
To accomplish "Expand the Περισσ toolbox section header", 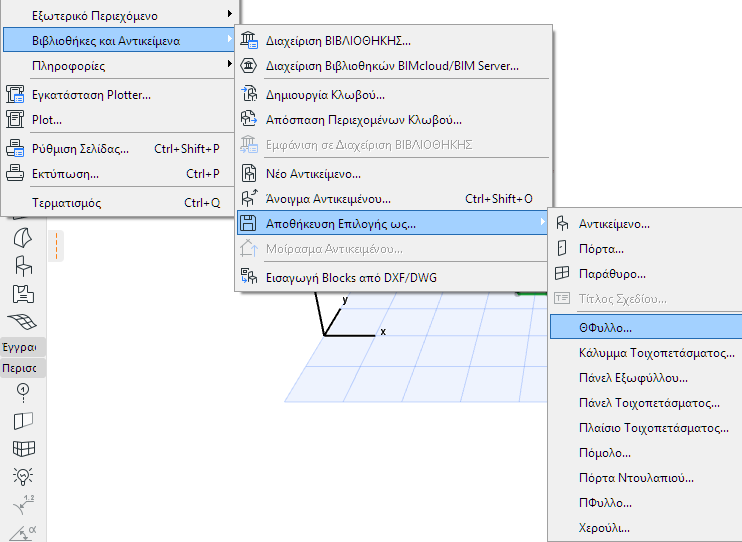I will point(23,368).
